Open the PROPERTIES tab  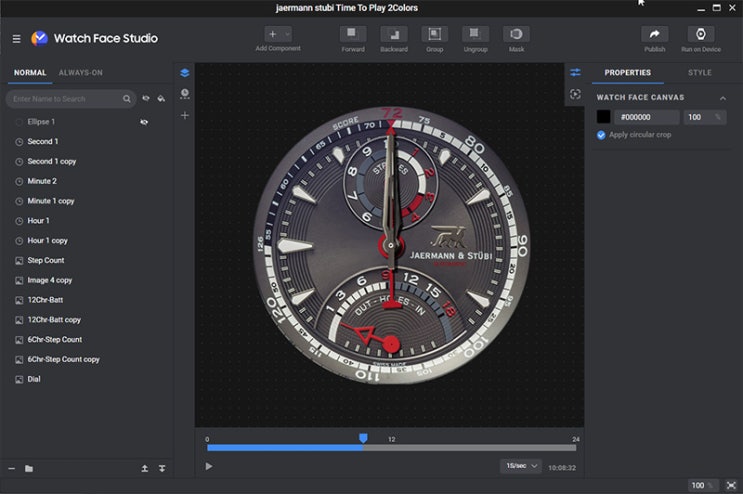tap(627, 72)
